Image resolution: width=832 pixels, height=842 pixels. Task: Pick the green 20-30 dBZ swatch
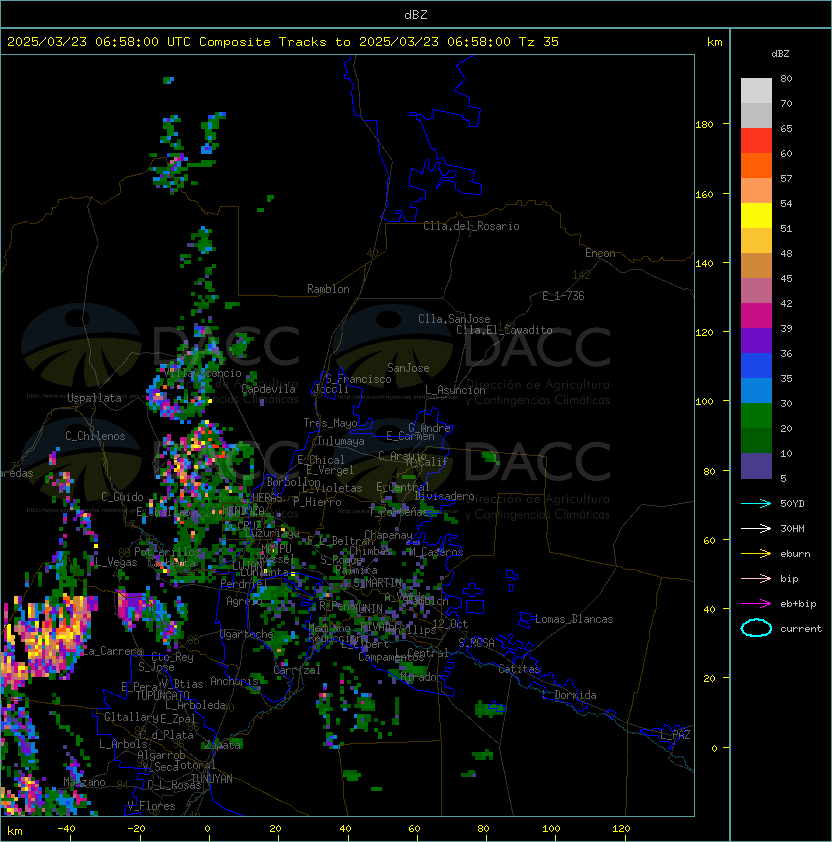756,416
